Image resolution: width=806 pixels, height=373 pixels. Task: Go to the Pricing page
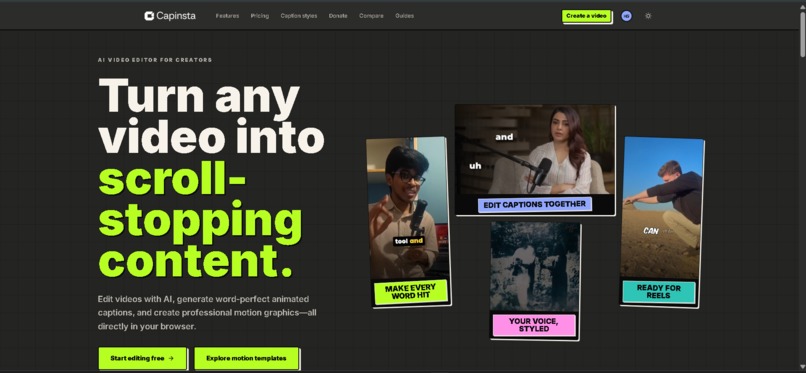[x=260, y=16]
